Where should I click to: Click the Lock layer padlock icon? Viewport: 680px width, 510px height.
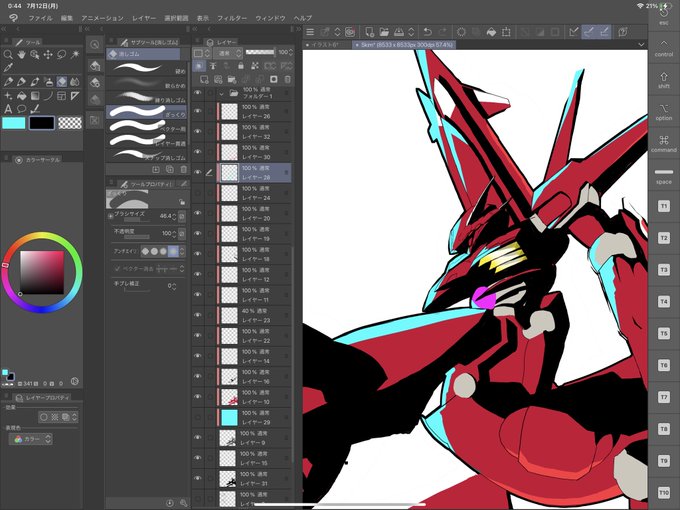[x=241, y=65]
